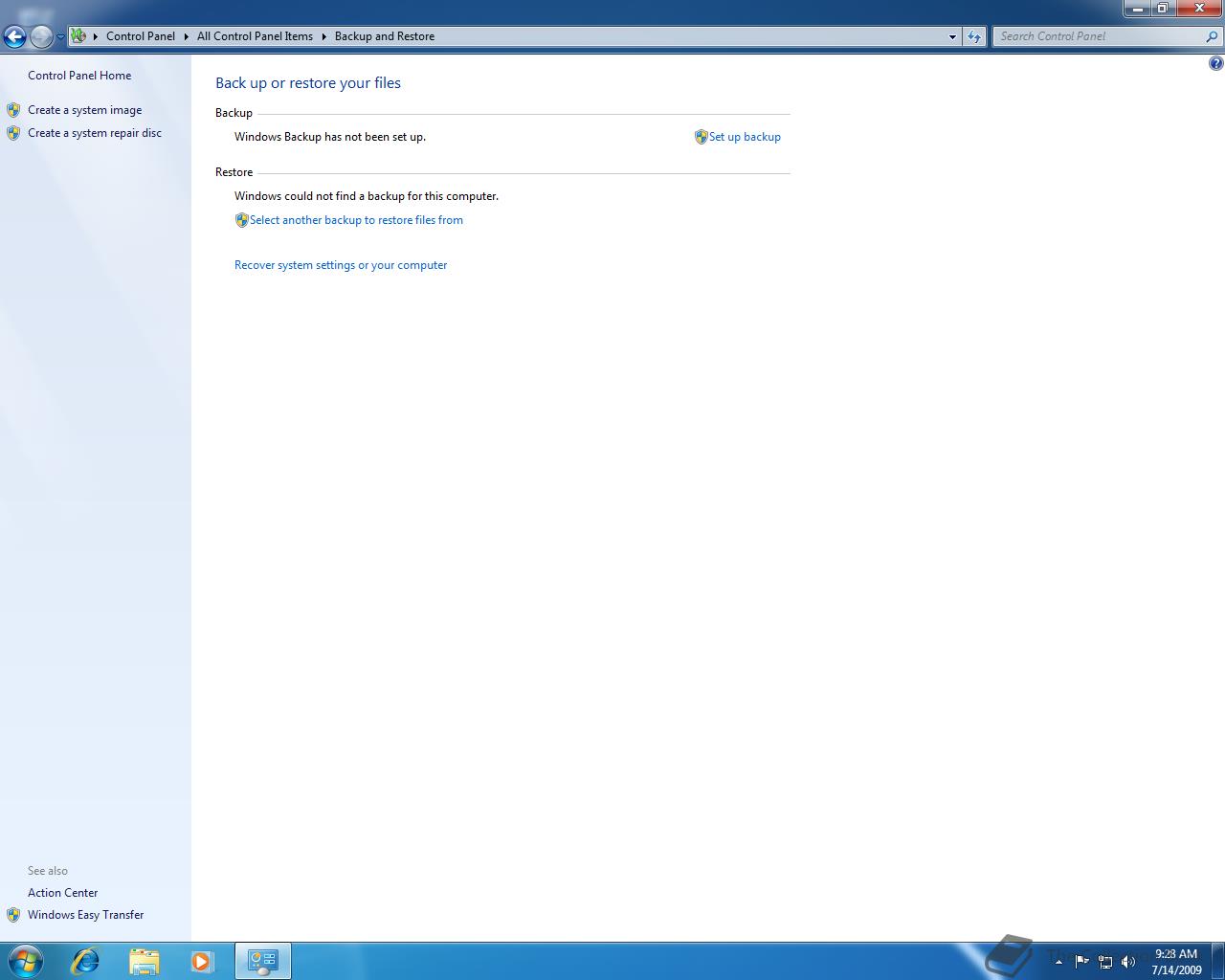Screen dimensions: 1225x980
Task: Open Action Center under See also
Action: pos(62,893)
